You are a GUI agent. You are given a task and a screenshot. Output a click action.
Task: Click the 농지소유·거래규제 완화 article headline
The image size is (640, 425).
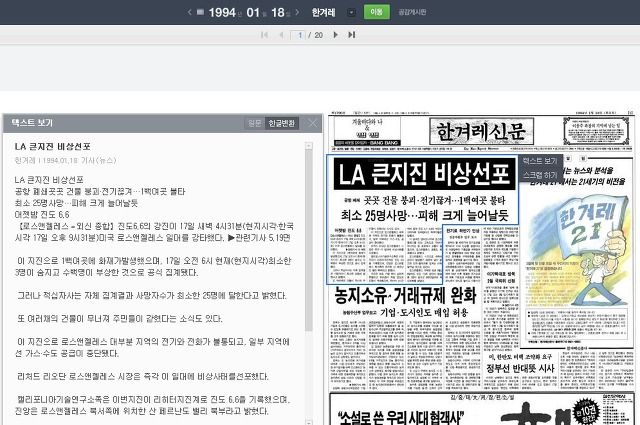405,295
